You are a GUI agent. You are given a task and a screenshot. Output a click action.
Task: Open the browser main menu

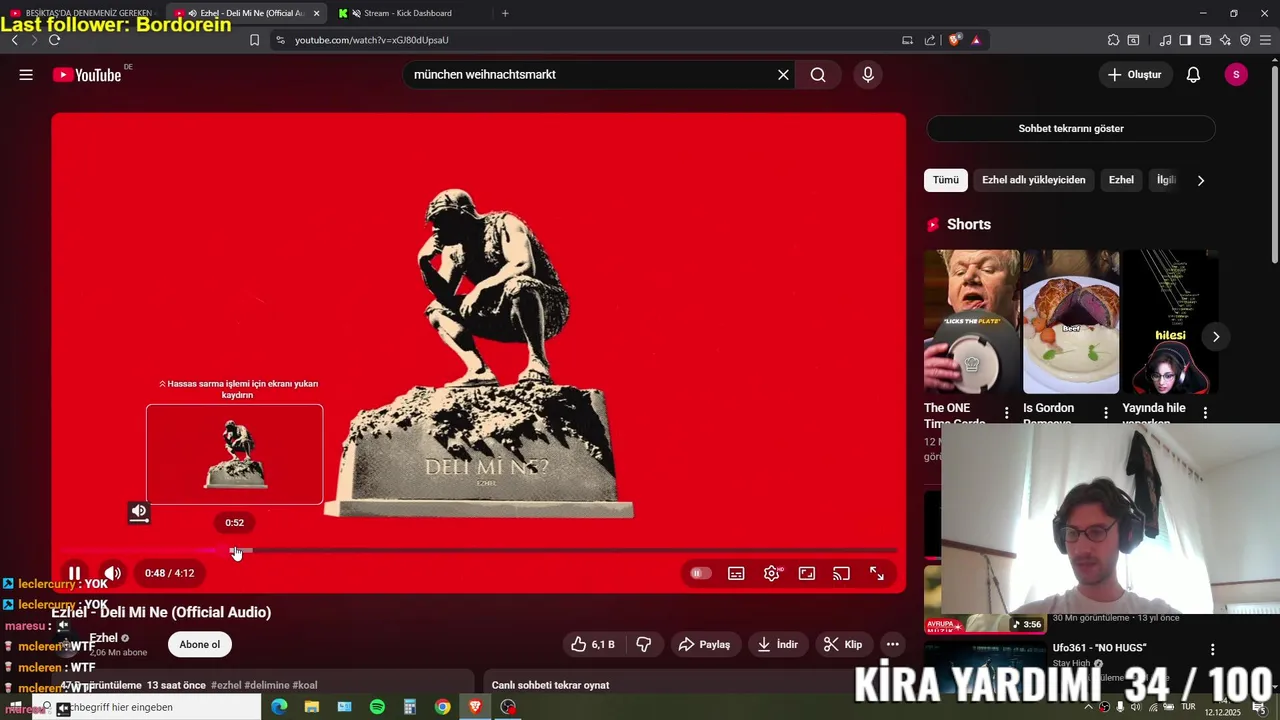pyautogui.click(x=1265, y=40)
